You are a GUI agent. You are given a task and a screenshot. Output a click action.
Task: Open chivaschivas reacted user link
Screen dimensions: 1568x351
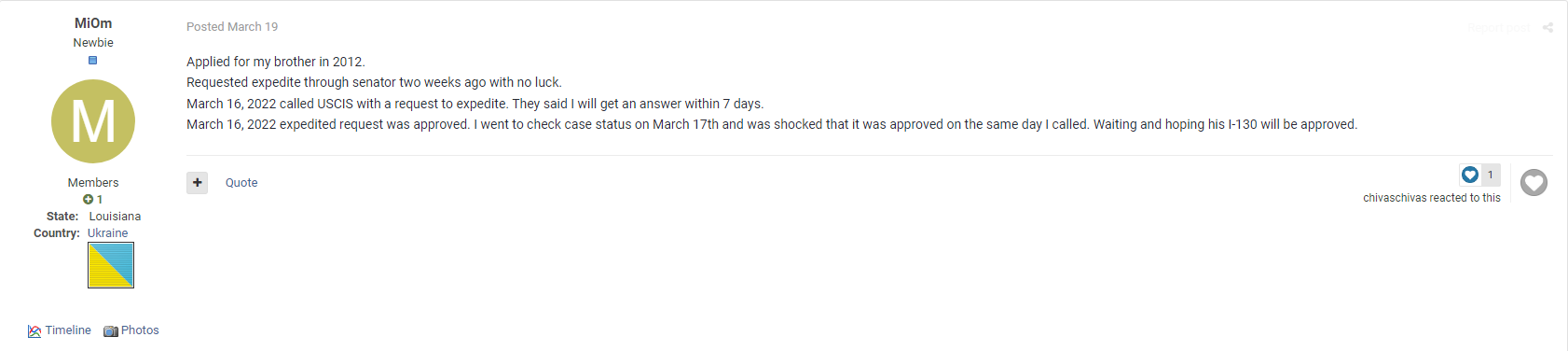point(1395,198)
